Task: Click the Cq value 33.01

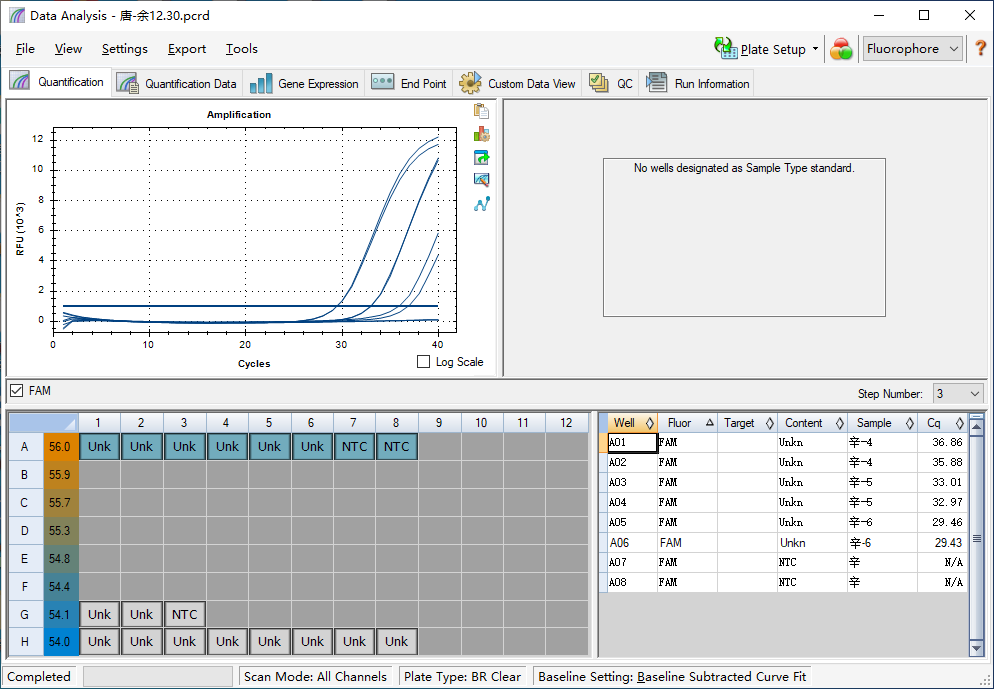Action: pyautogui.click(x=942, y=482)
